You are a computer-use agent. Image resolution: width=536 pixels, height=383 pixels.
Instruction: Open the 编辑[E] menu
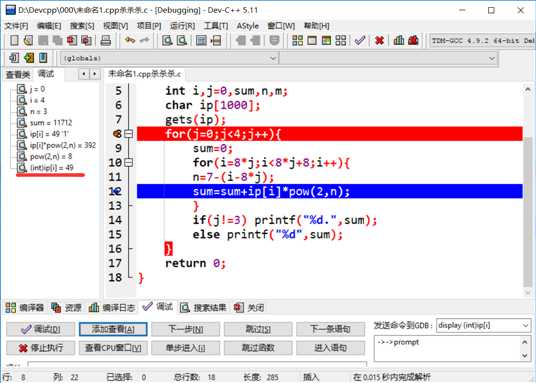coord(49,26)
